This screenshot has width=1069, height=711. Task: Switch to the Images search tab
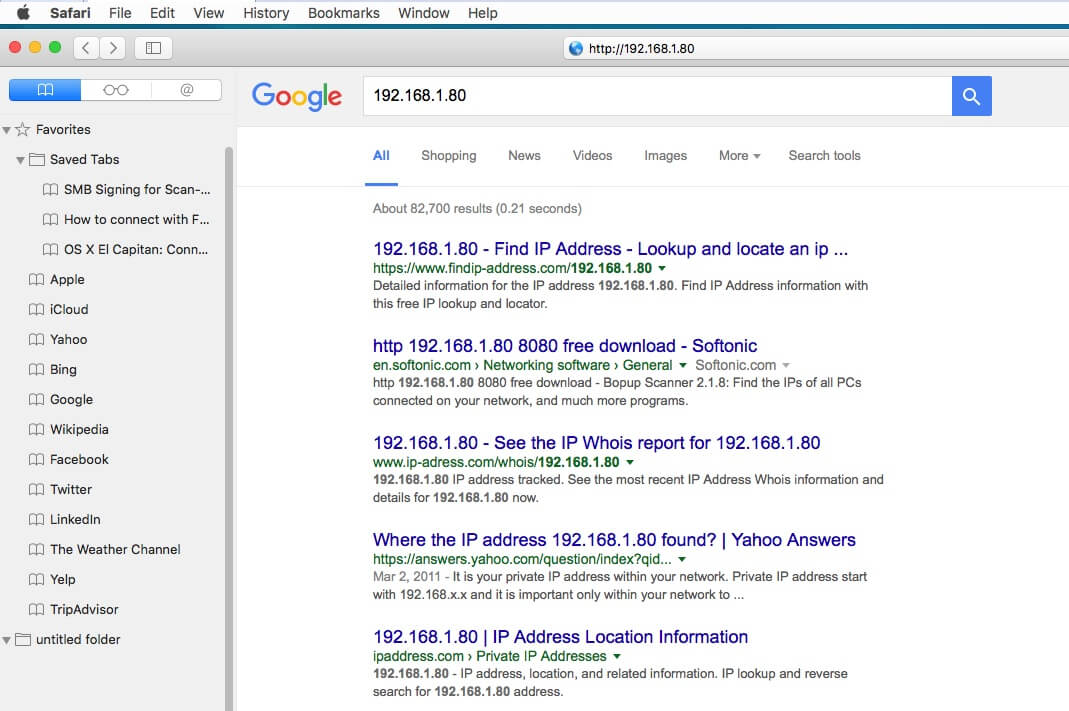point(665,156)
